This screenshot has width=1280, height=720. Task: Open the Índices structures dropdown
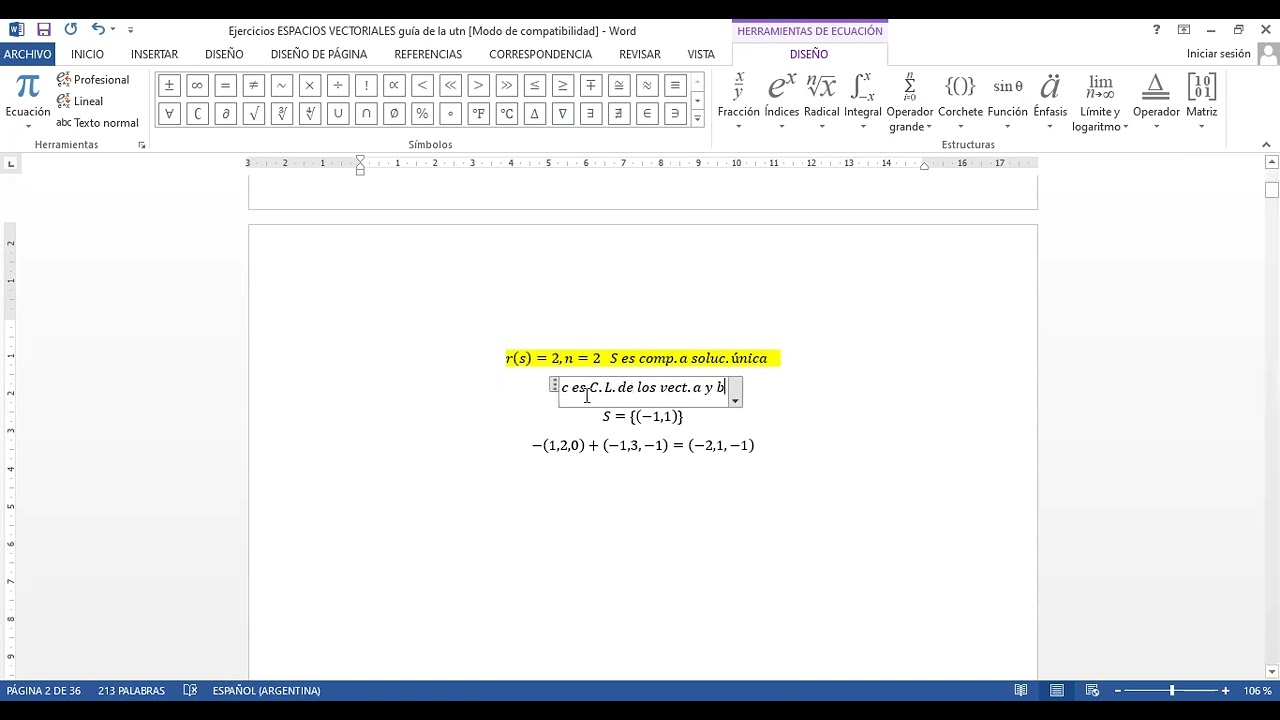[781, 101]
